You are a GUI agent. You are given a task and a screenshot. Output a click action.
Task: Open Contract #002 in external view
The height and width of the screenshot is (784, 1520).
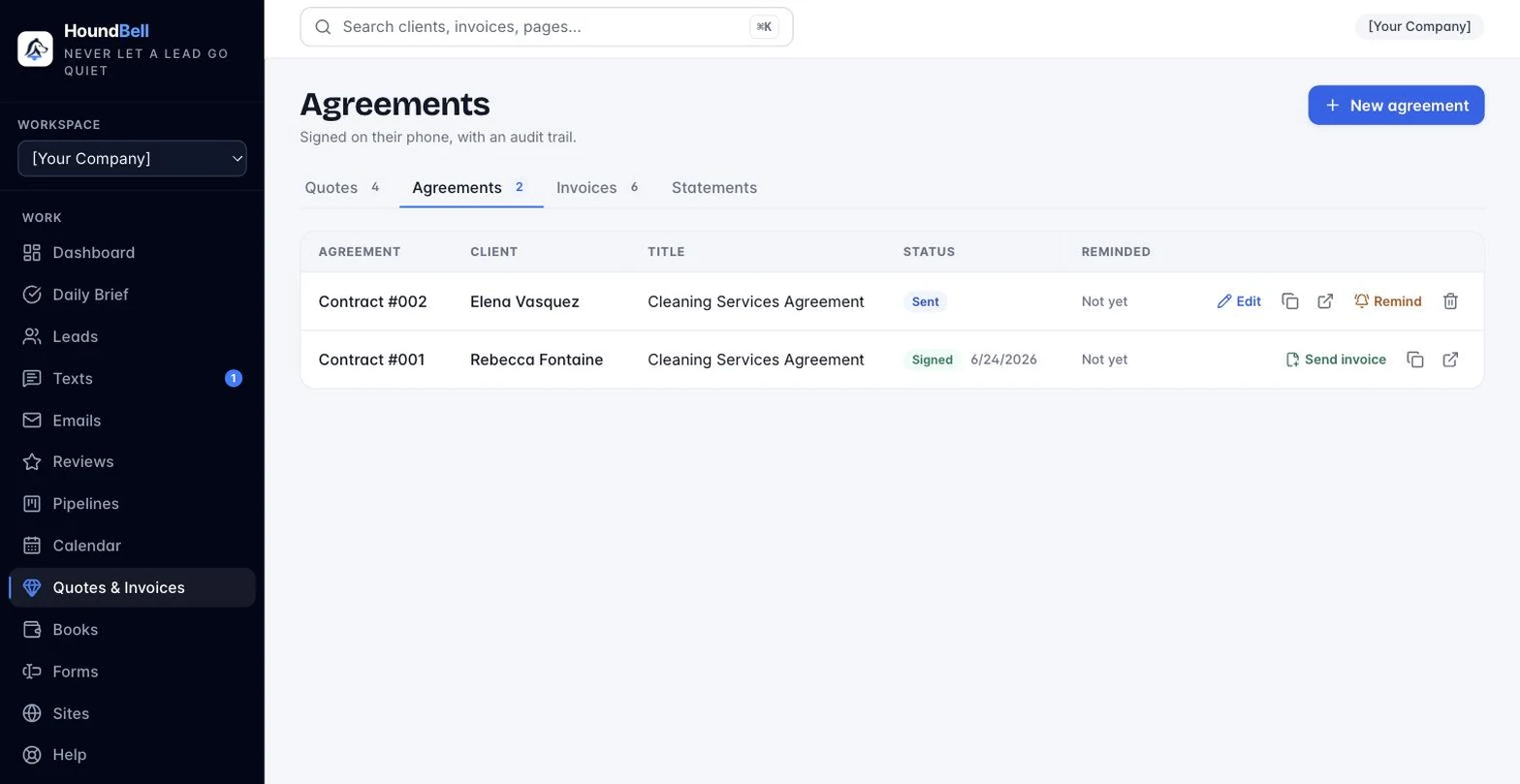(1325, 301)
